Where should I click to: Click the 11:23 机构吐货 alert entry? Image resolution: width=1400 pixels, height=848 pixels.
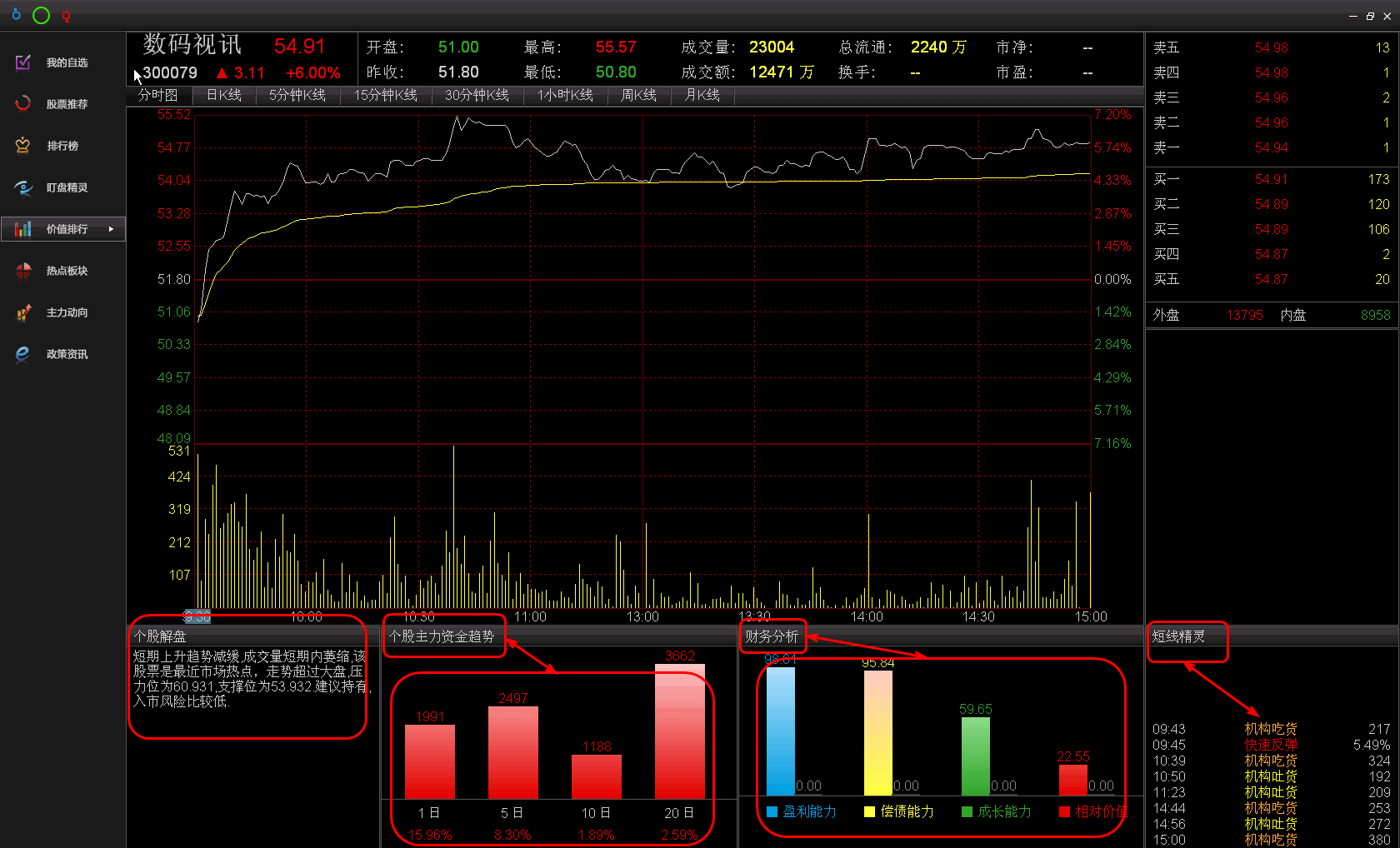[1272, 792]
